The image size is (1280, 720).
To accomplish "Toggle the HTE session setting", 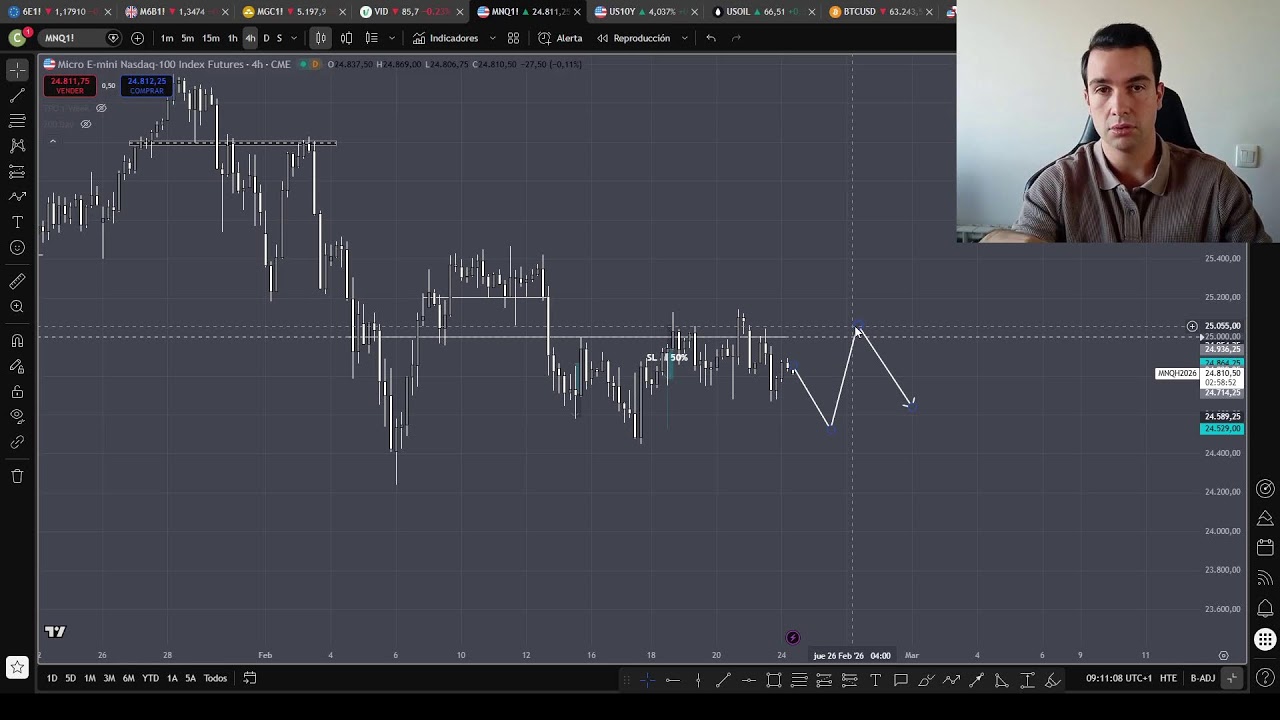I will (1168, 678).
